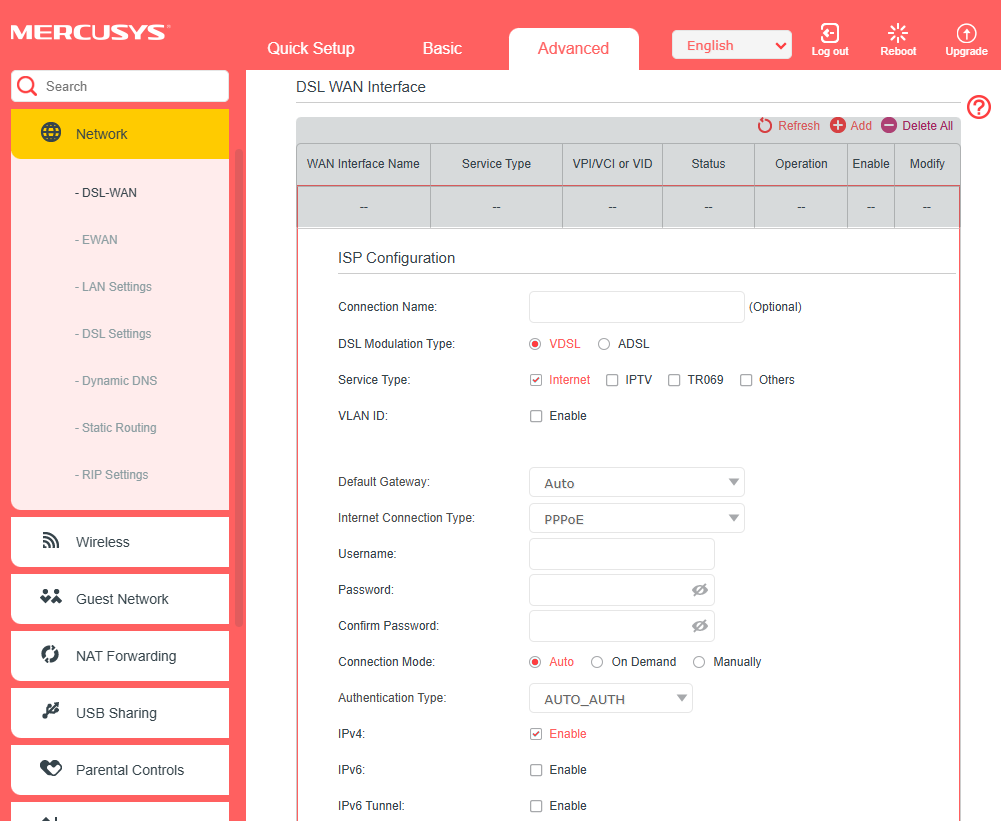Click the Password field

pyautogui.click(x=622, y=590)
